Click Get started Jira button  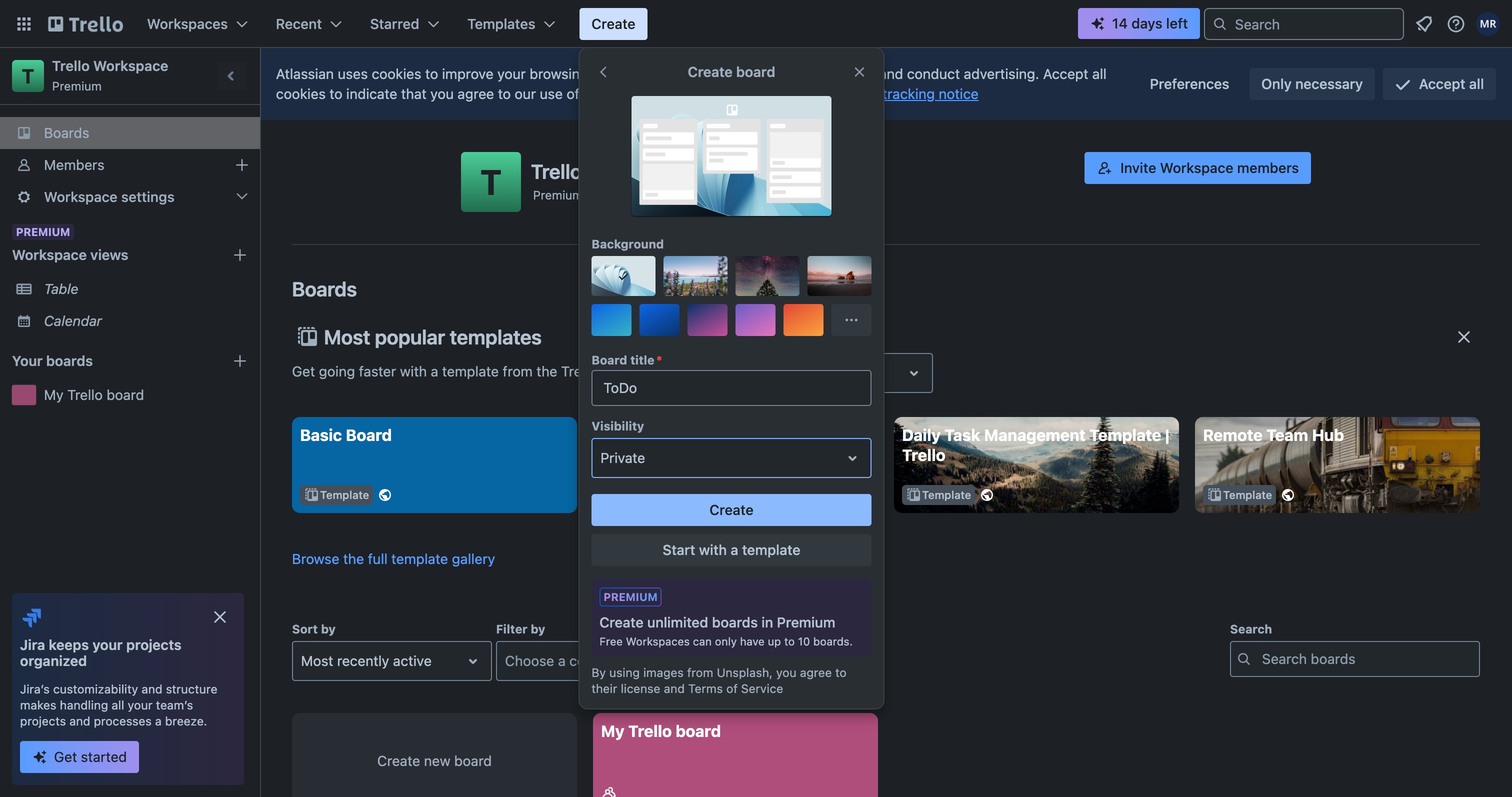tap(79, 756)
